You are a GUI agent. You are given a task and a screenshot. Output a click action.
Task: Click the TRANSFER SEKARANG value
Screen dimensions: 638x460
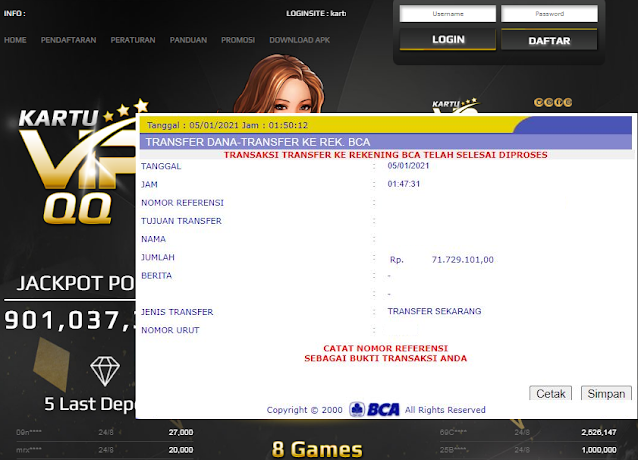click(x=434, y=311)
